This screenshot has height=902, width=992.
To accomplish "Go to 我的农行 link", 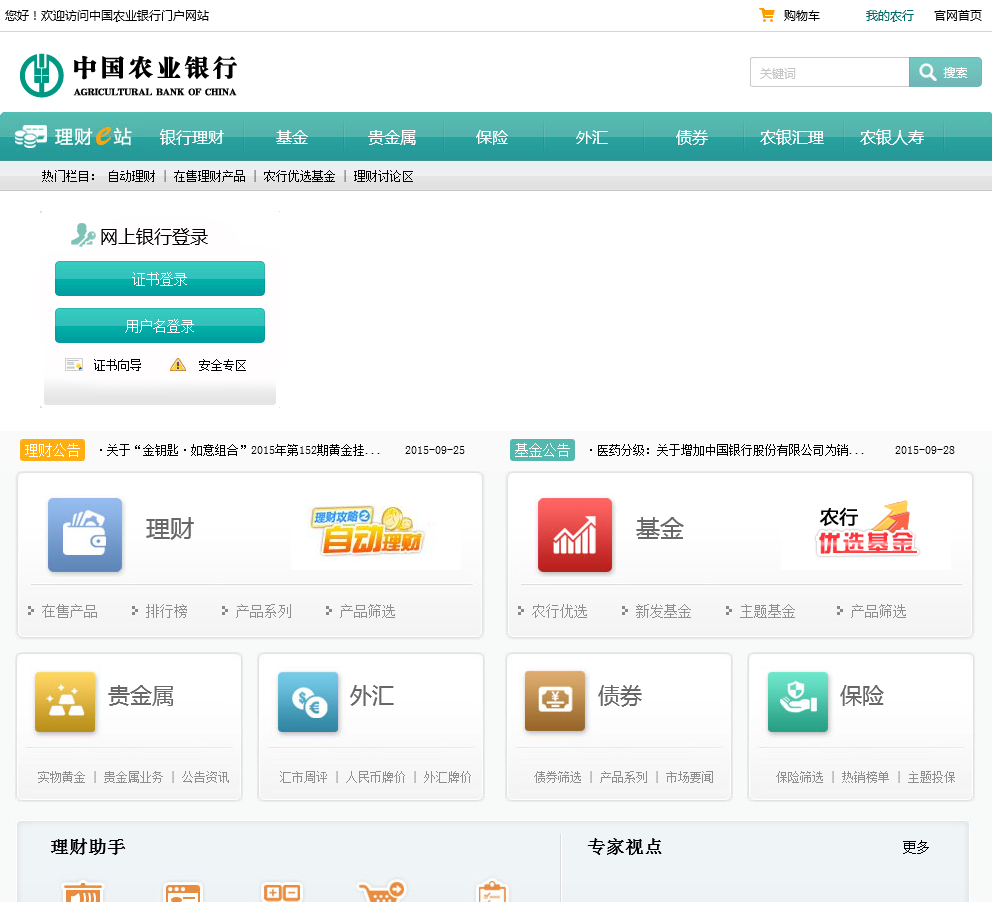I will pos(889,16).
